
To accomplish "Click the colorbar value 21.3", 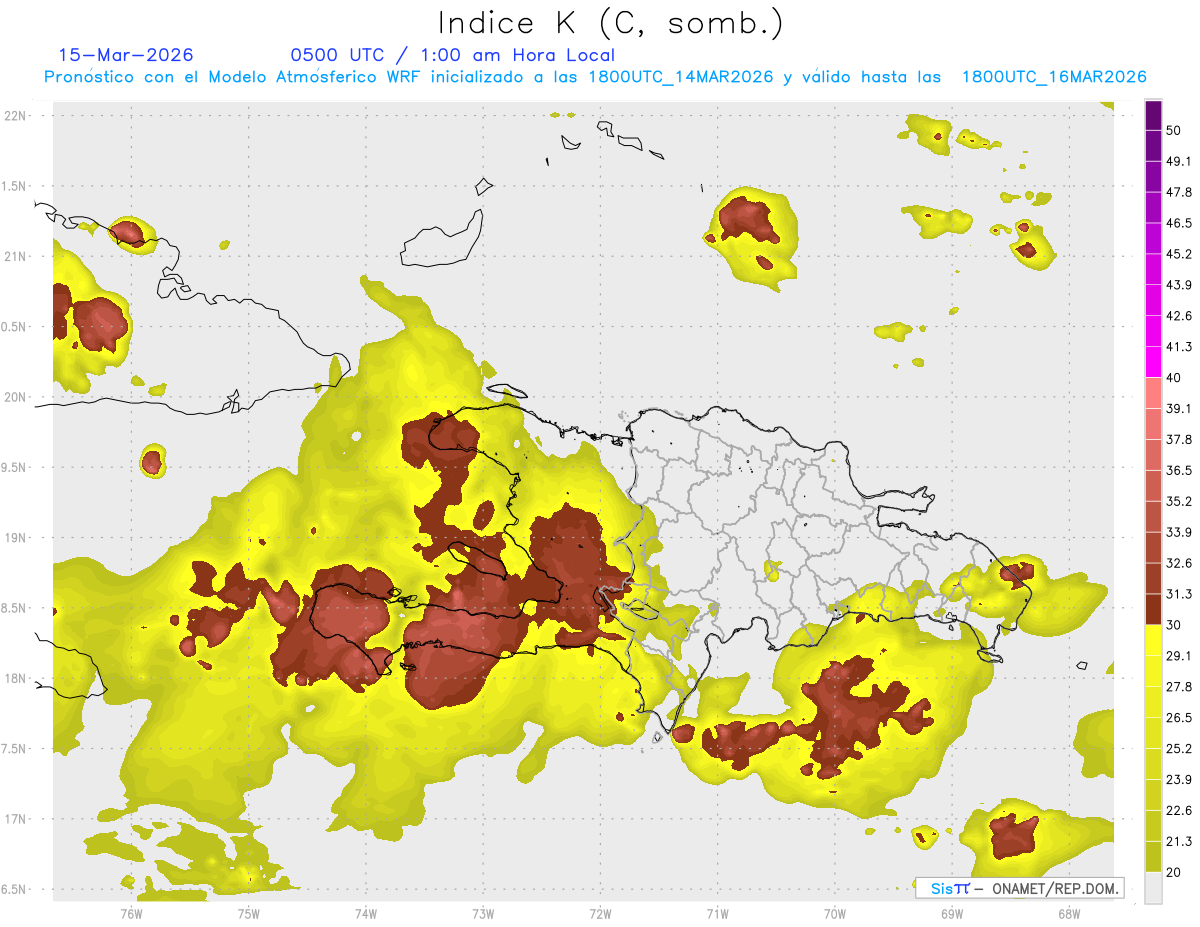I will point(1179,841).
